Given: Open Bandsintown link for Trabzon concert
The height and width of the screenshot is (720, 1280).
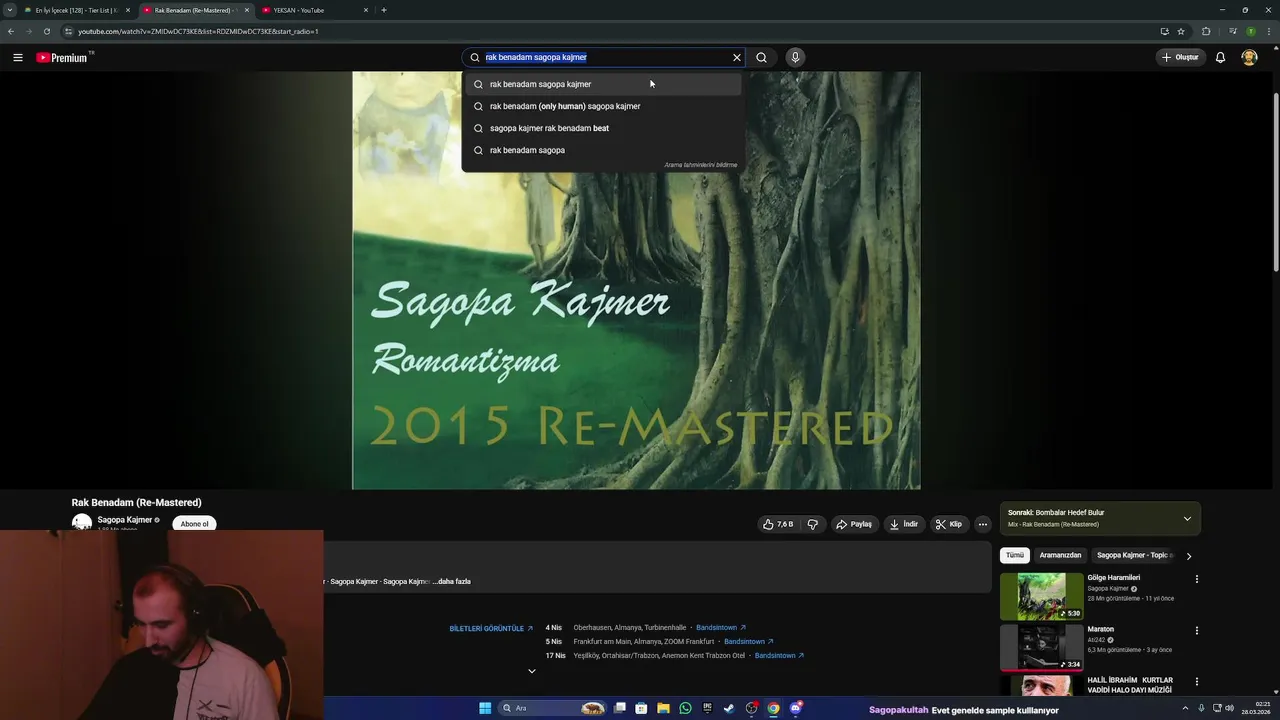Looking at the screenshot, I should click(780, 655).
